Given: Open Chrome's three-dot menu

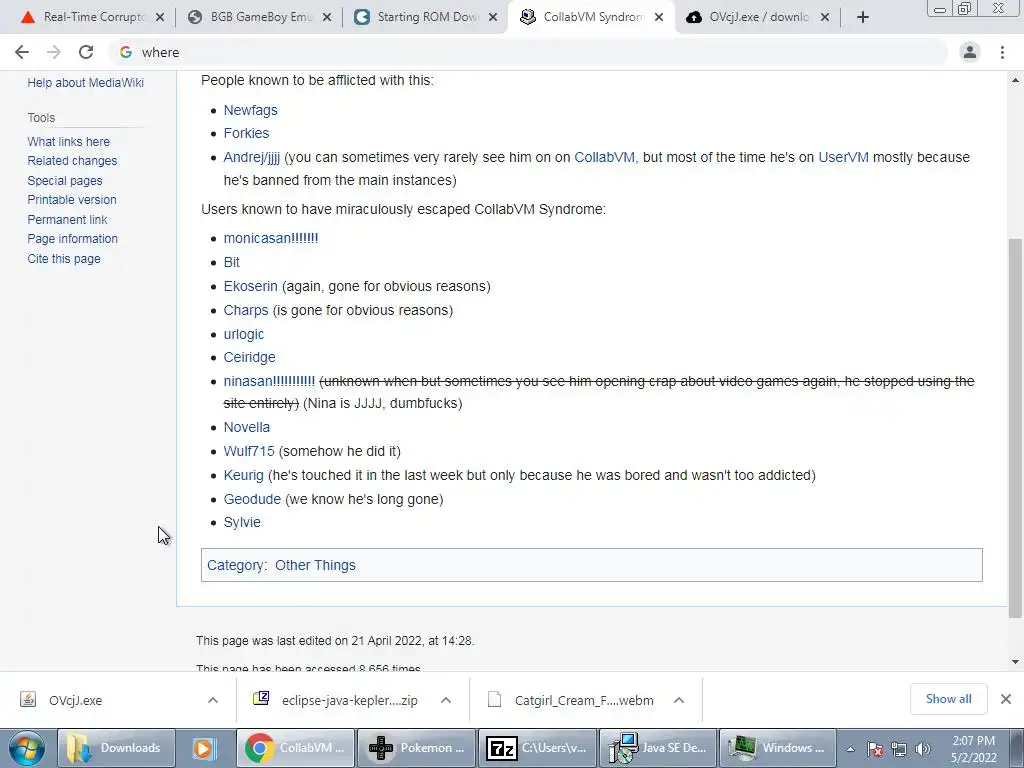Looking at the screenshot, I should click(1002, 52).
